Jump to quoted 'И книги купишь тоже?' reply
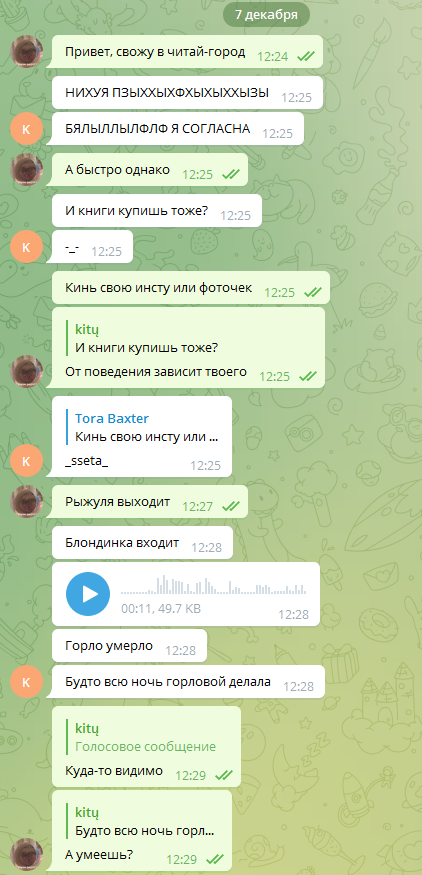Screen dimensions: 422x875 pyautogui.click(x=146, y=339)
